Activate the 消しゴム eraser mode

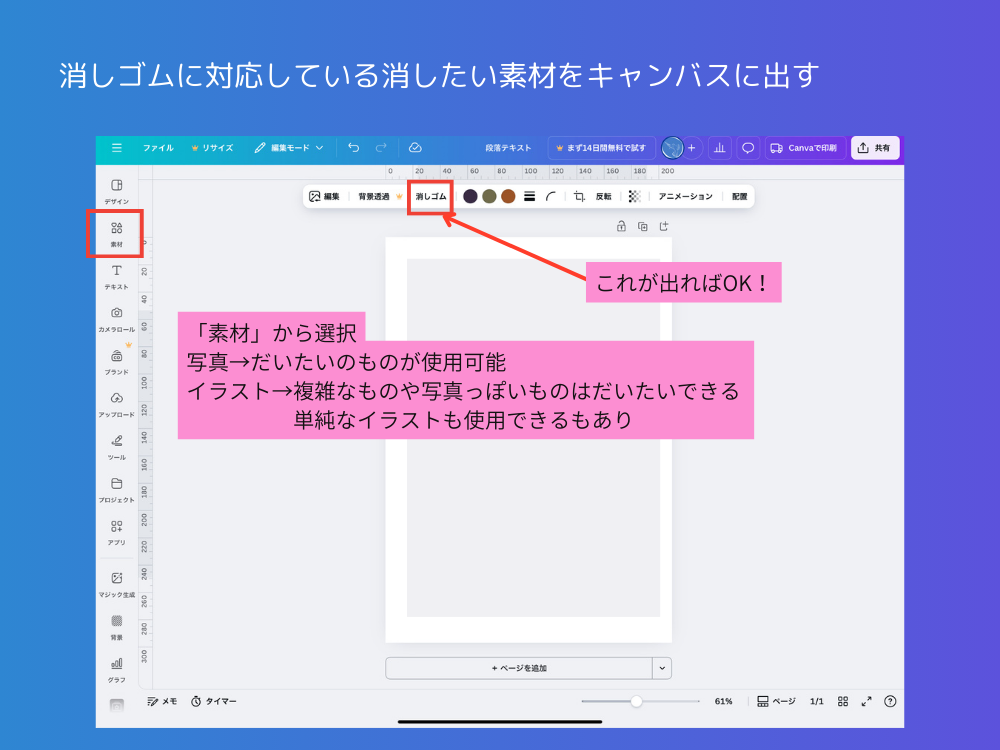pyautogui.click(x=431, y=196)
